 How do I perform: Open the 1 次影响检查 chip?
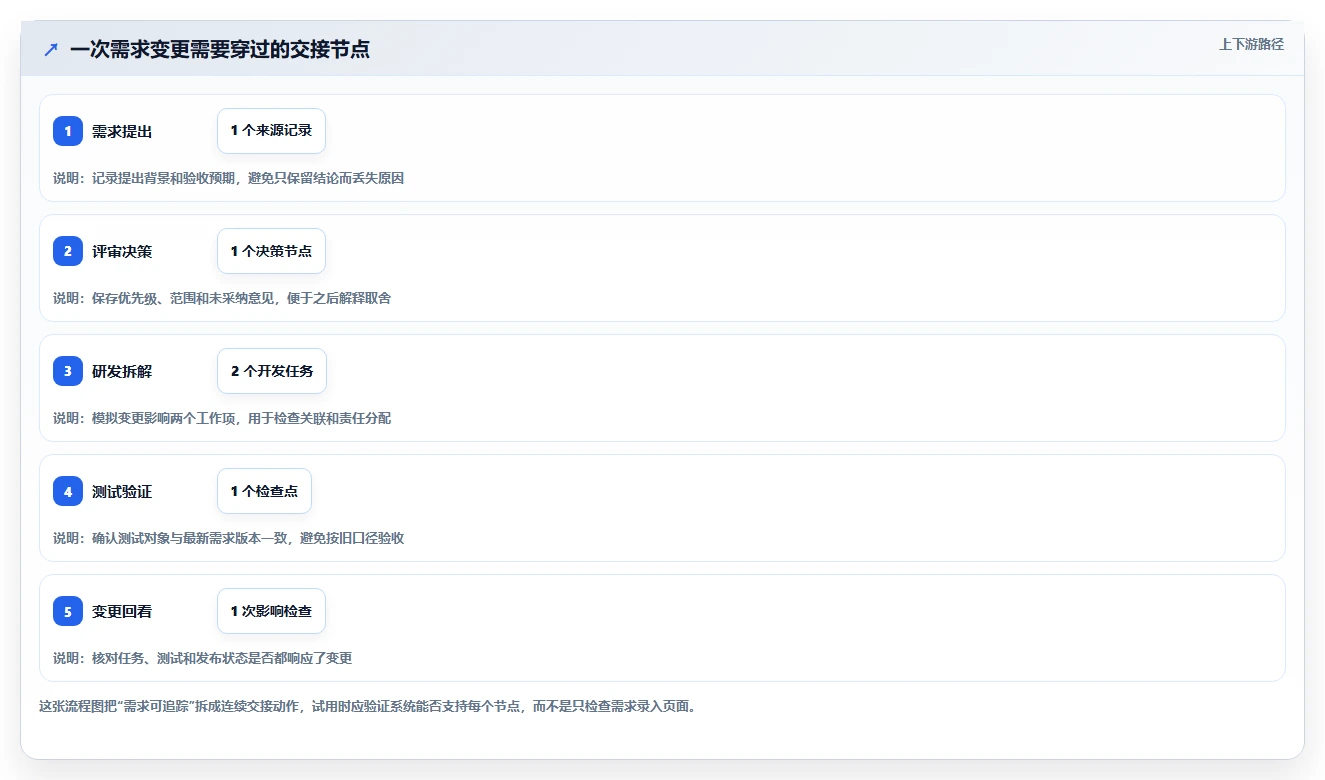pos(271,611)
